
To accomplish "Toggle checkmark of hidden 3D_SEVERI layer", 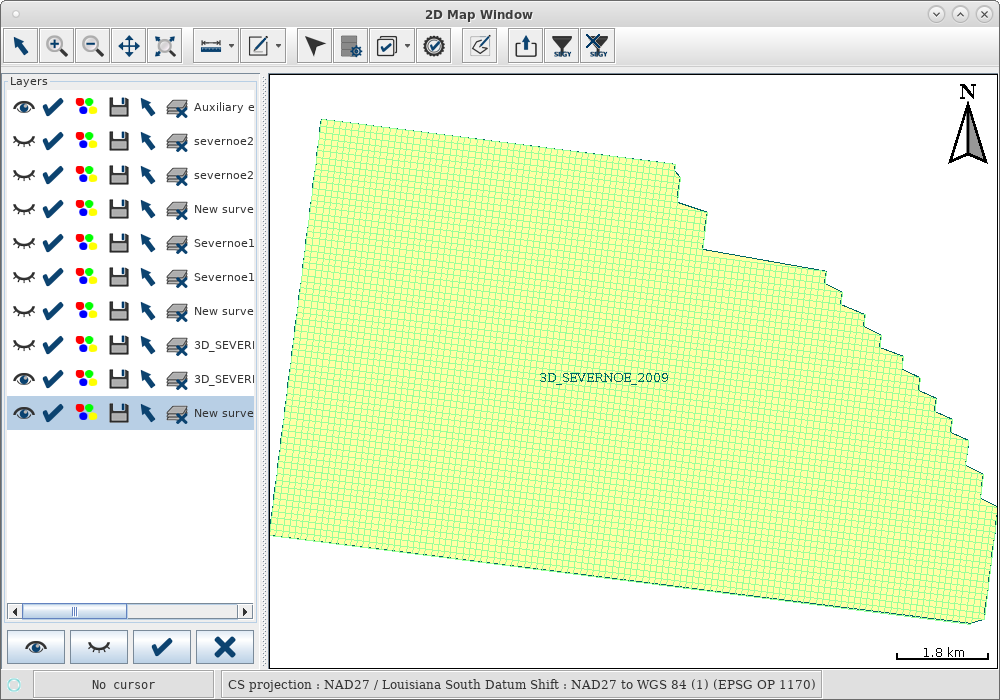I will point(53,345).
